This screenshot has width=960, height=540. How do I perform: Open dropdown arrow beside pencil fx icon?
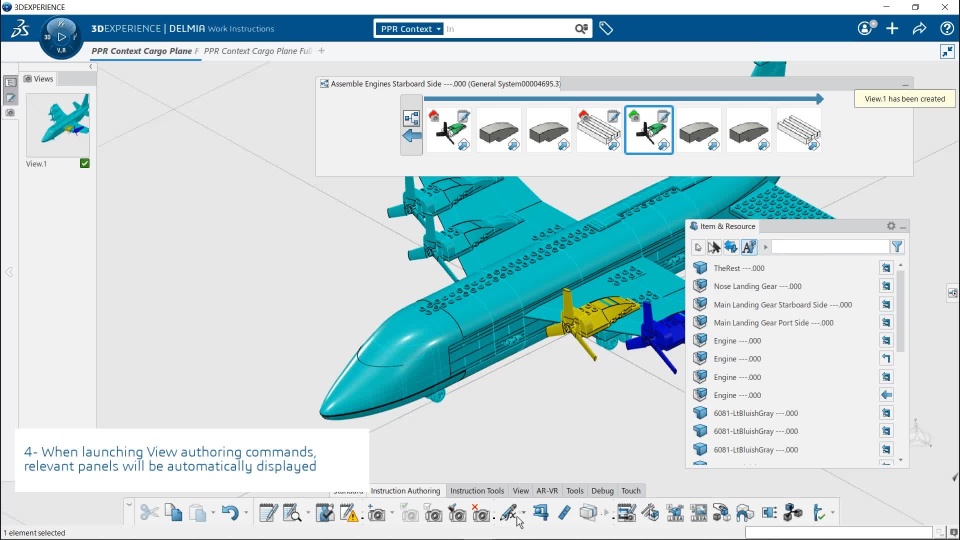click(x=523, y=513)
